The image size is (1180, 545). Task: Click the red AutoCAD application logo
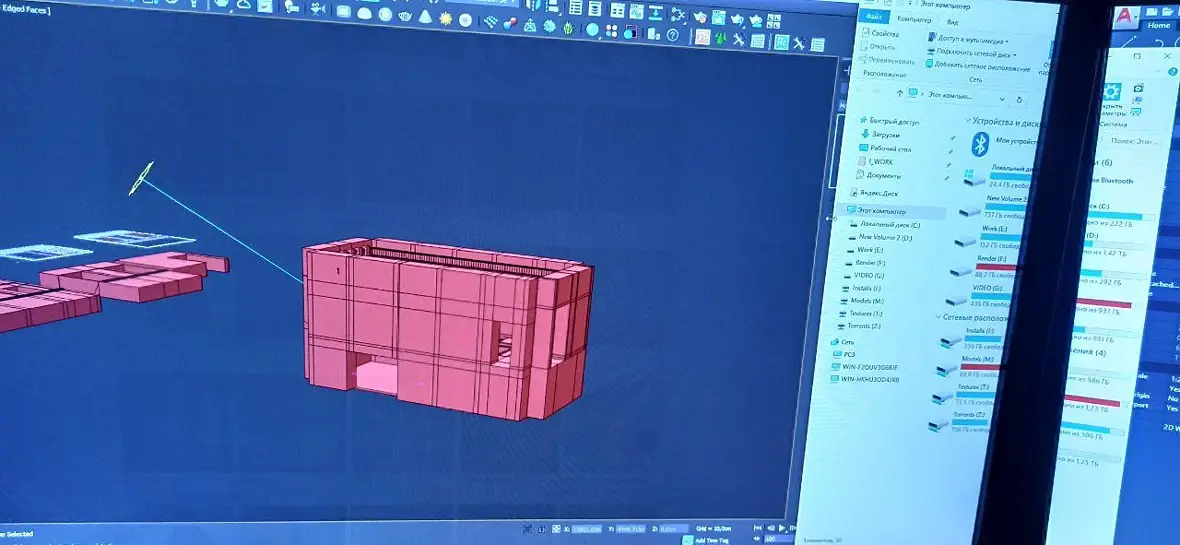[x=1126, y=16]
